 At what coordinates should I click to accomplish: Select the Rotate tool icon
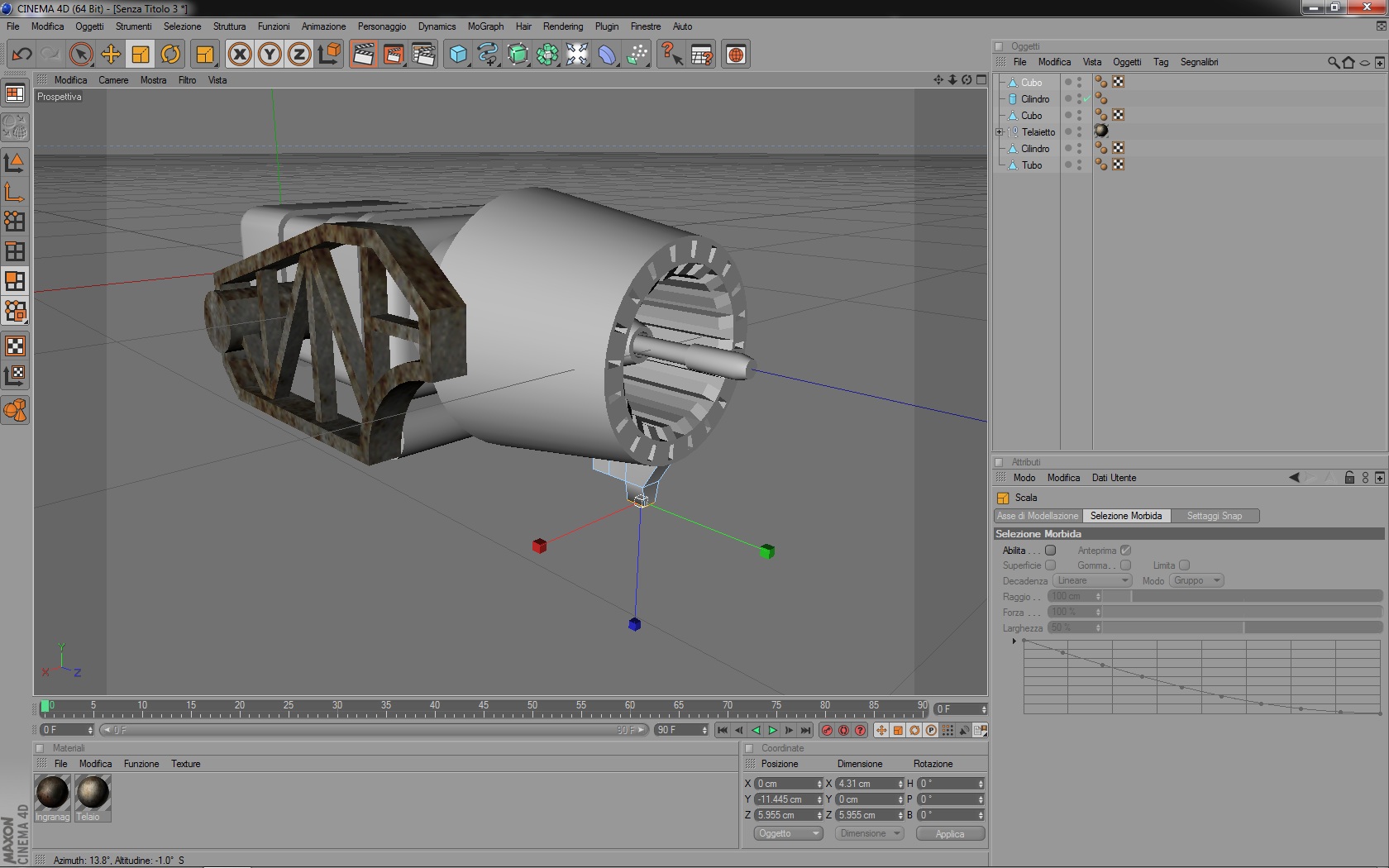pyautogui.click(x=170, y=55)
